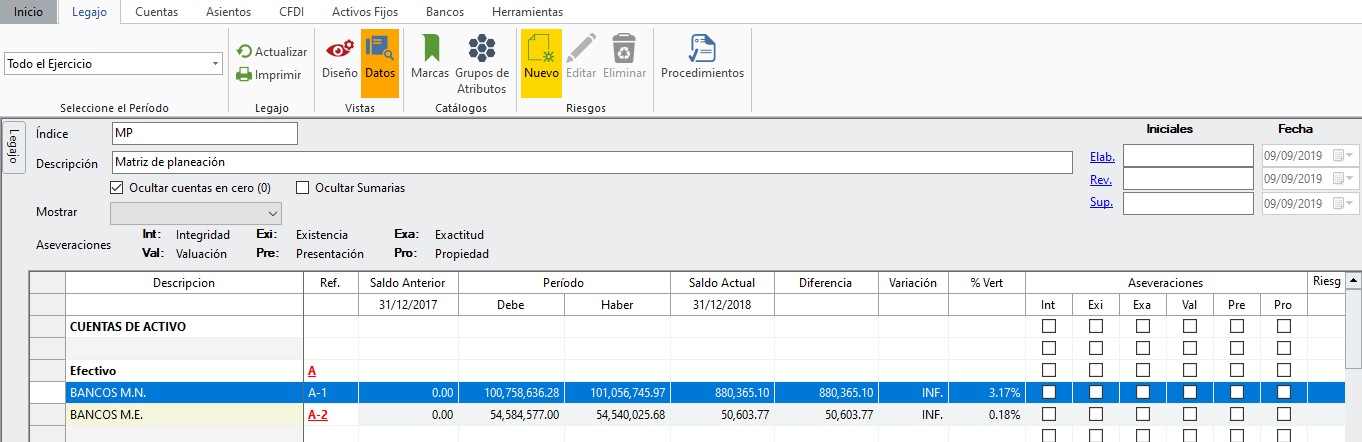The image size is (1362, 442).
Task: Switch to Diseño view
Action: pyautogui.click(x=339, y=58)
